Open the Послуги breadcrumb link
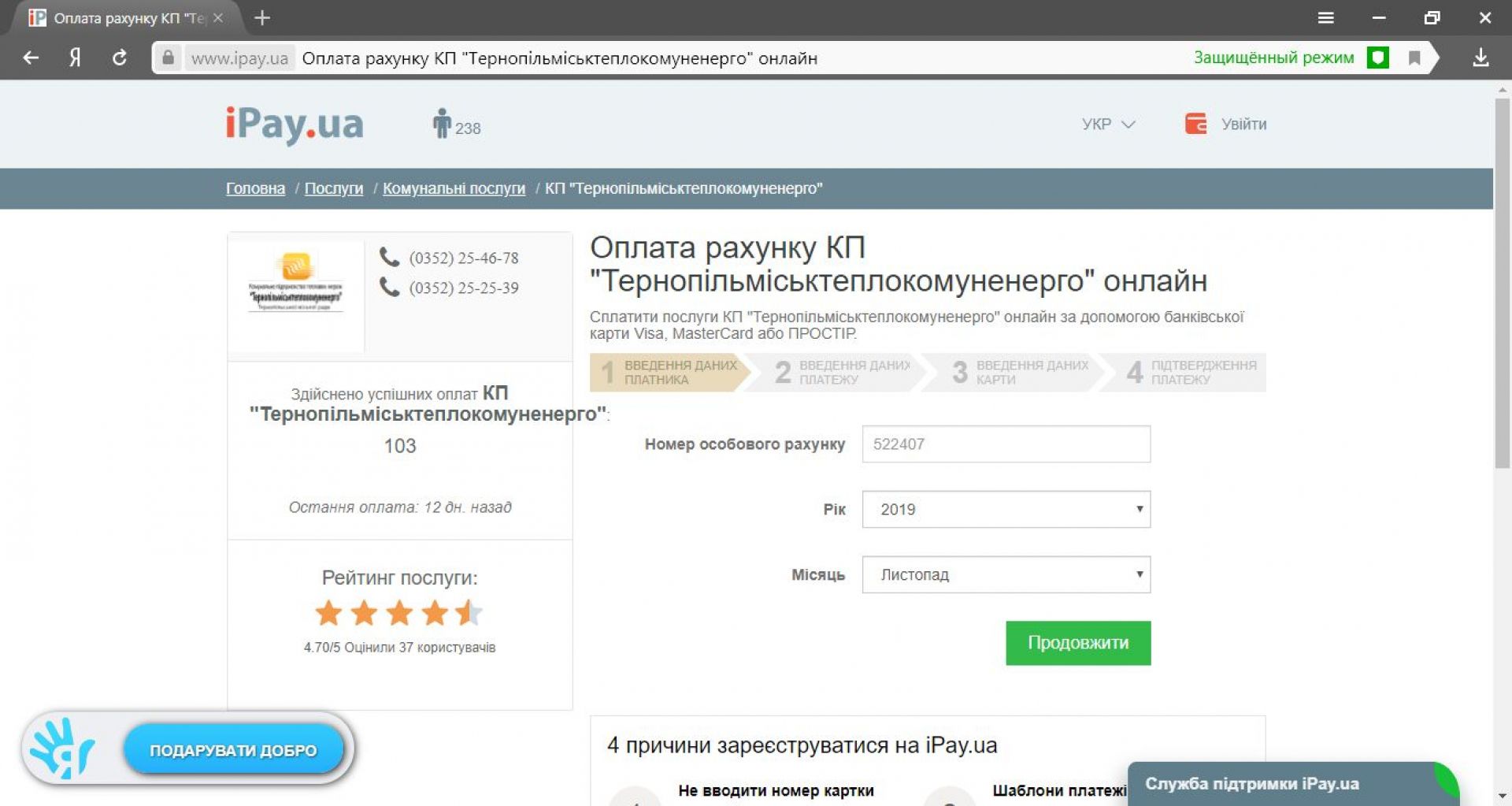Image resolution: width=1512 pixels, height=806 pixels. 334,188
